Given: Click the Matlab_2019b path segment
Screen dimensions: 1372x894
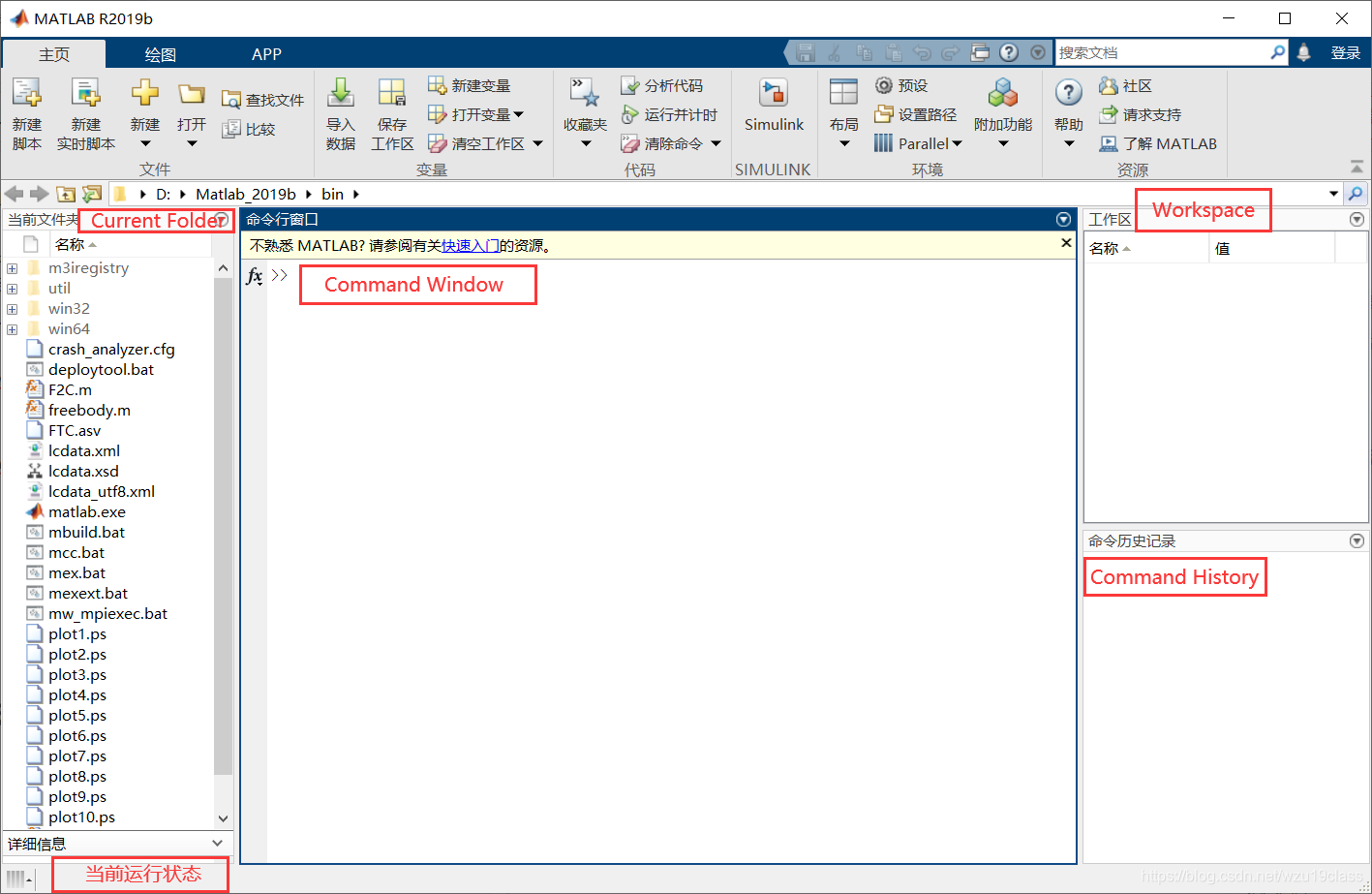Looking at the screenshot, I should pyautogui.click(x=246, y=194).
